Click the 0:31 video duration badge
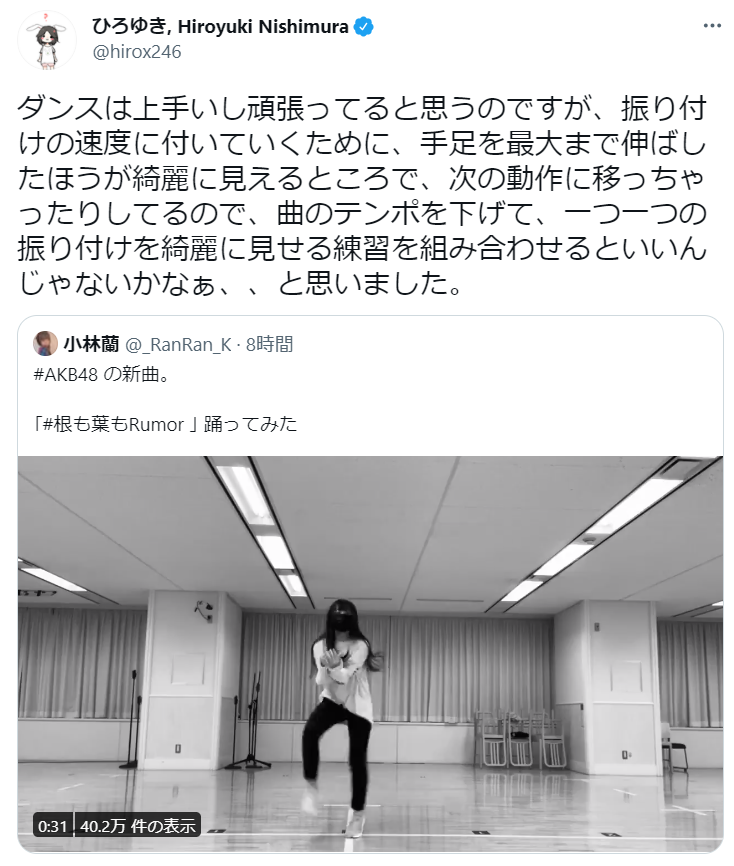This screenshot has height=866, width=734. tap(52, 826)
